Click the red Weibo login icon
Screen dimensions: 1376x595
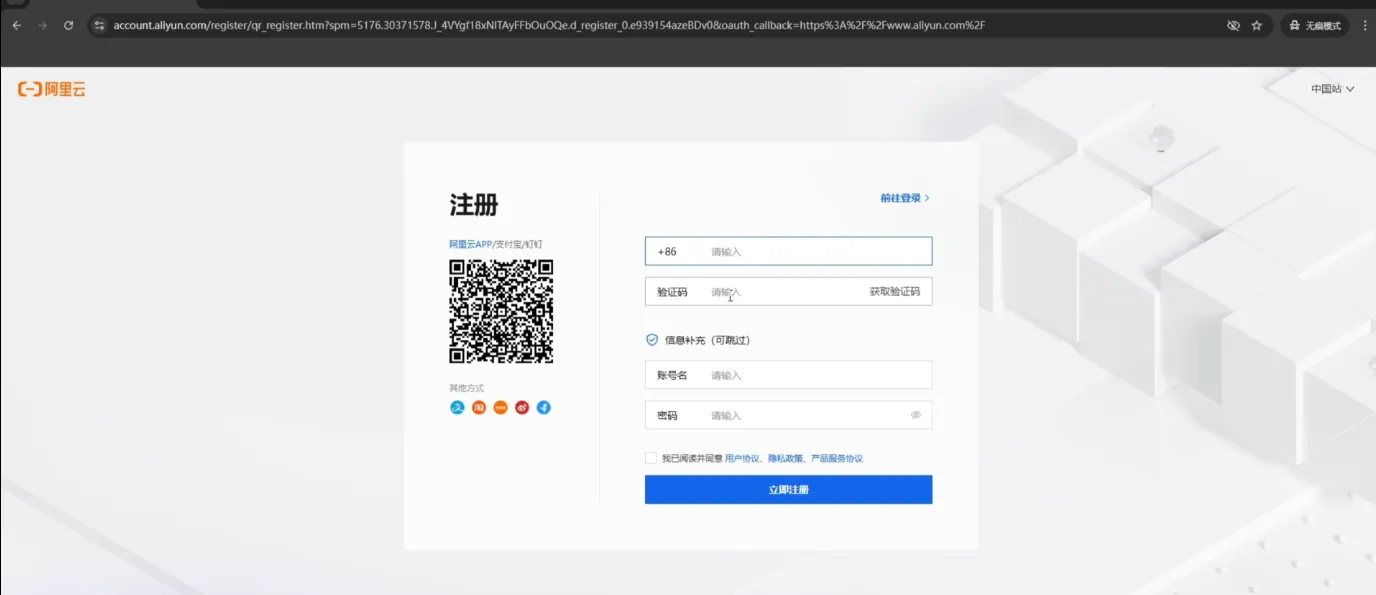(x=522, y=408)
